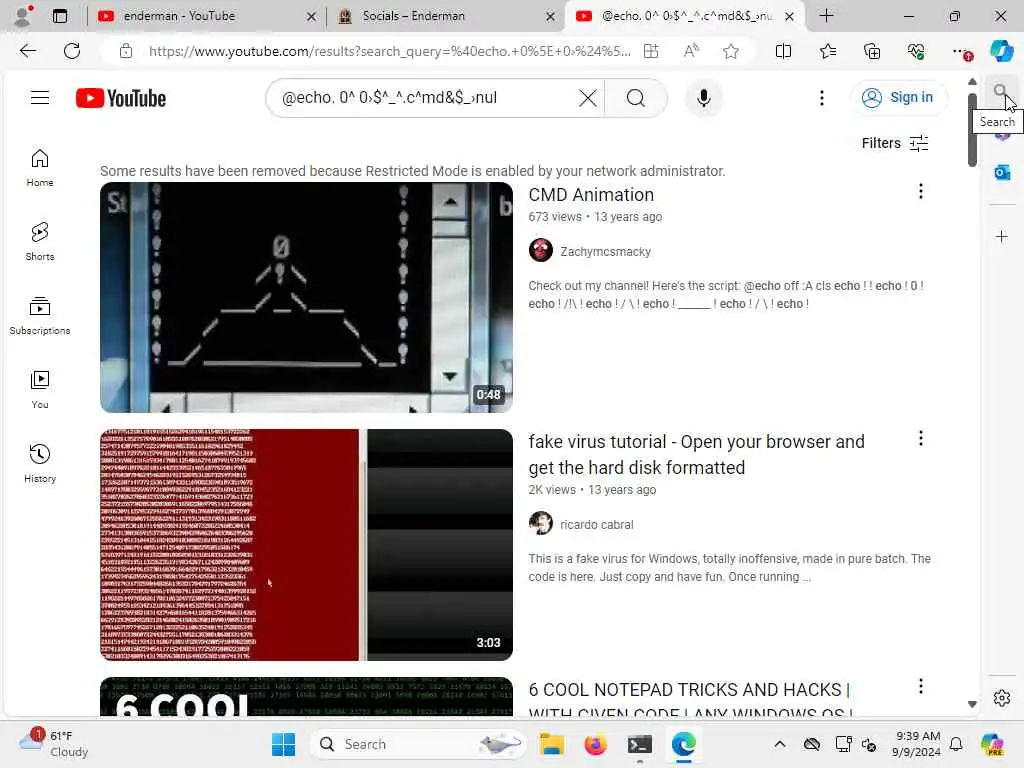Open 6 COOL NOTEPAD TRICKS video title

(x=690, y=700)
